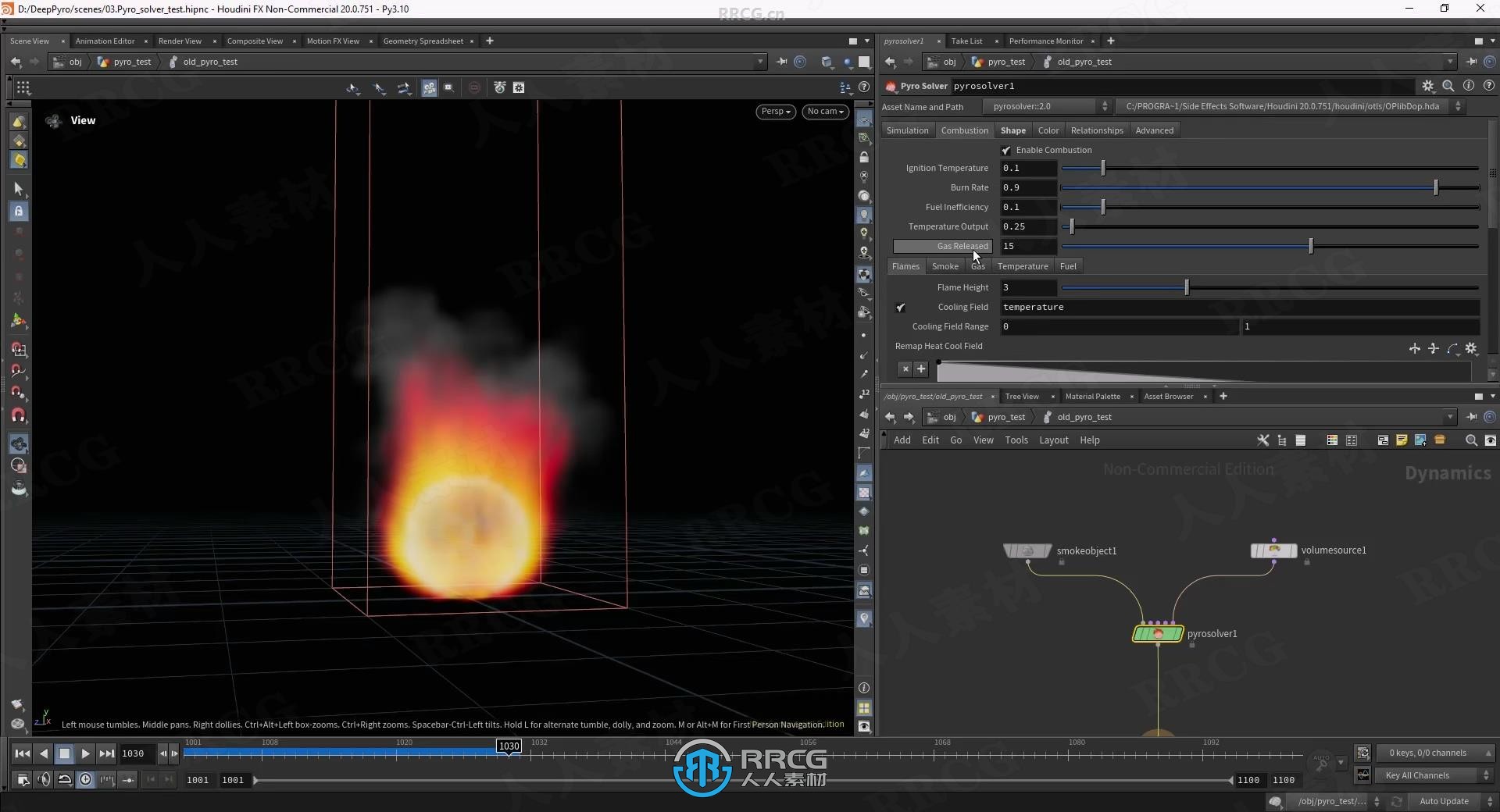Pin the scene view pane
This screenshot has width=1500, height=812.
tap(781, 62)
